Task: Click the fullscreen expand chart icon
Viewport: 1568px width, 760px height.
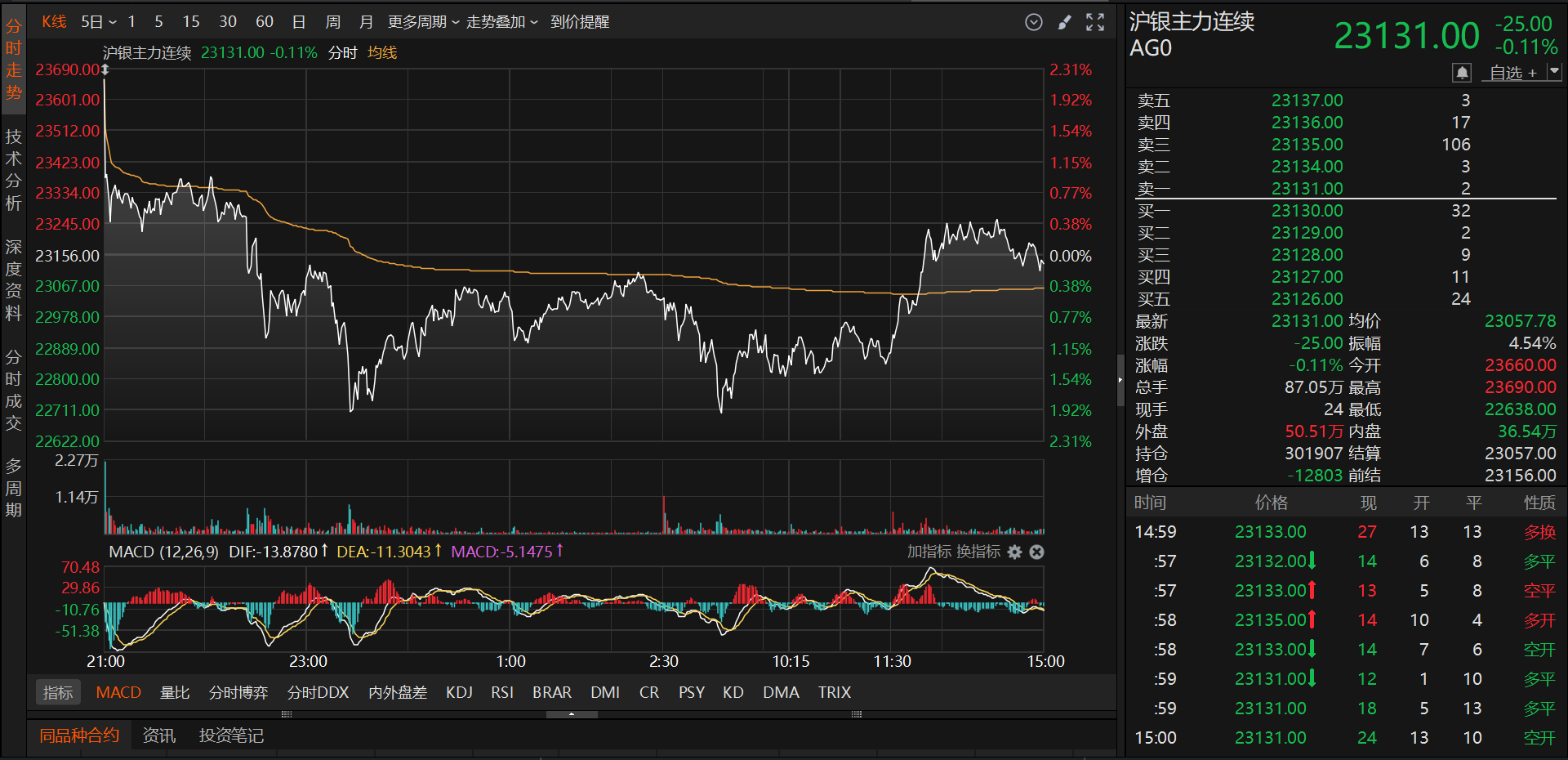Action: click(x=1095, y=22)
